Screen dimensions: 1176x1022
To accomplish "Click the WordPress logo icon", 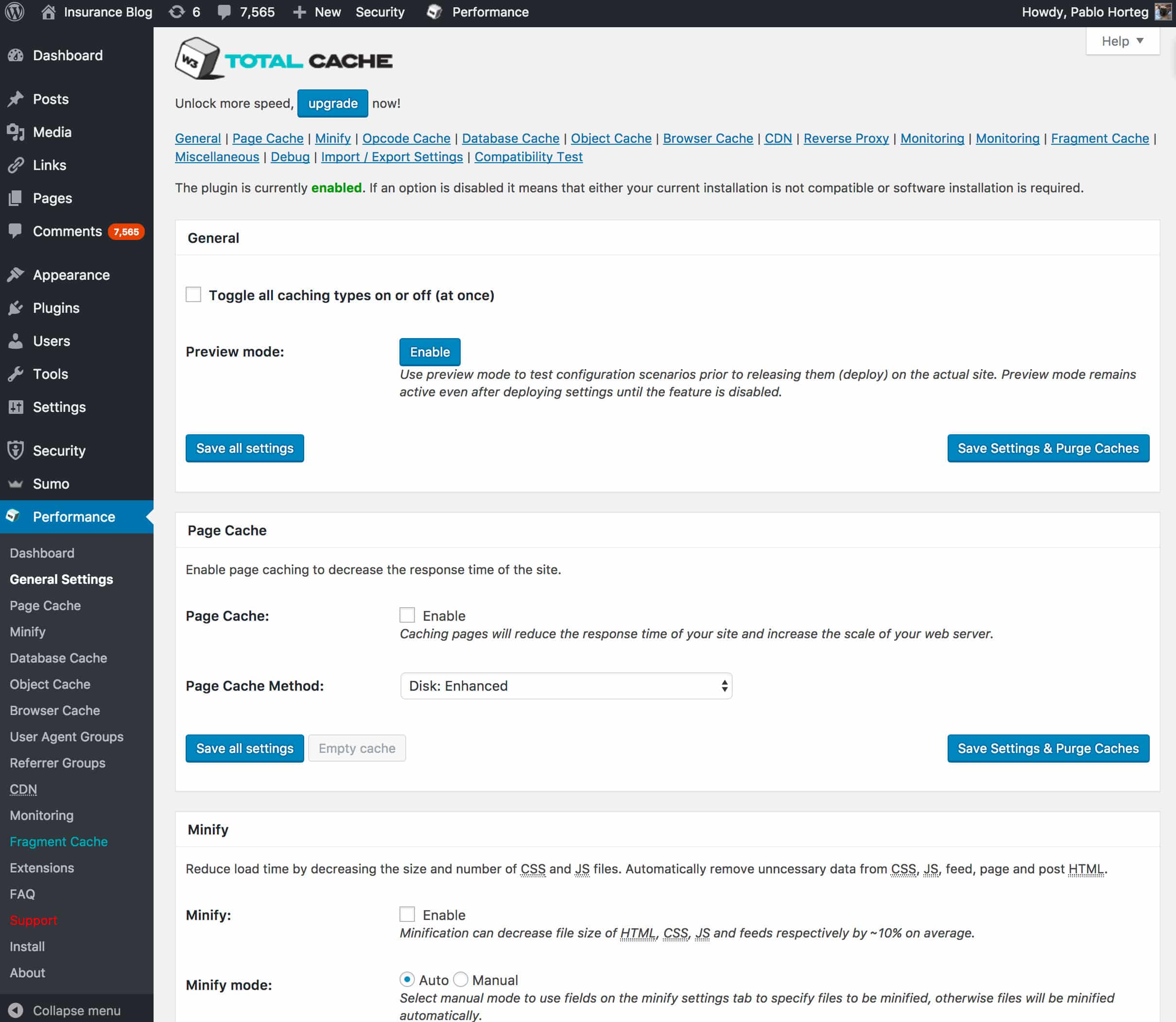I will tap(15, 12).
